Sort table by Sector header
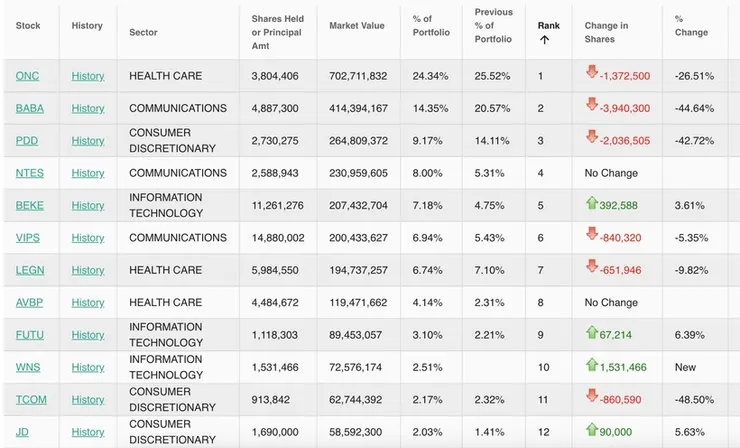Screen dimensions: 740x448 [x=143, y=32]
